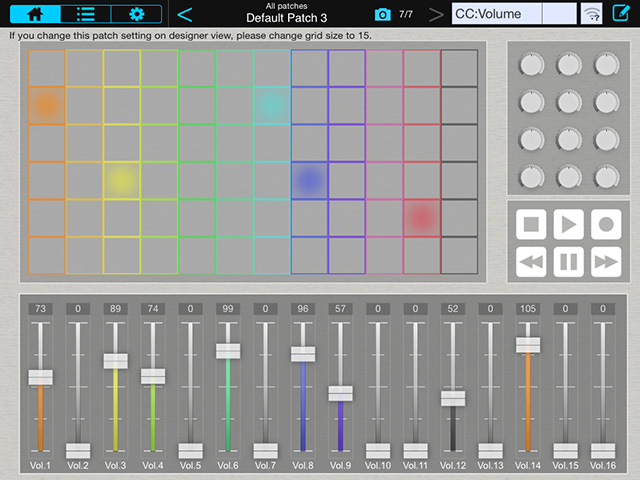Click the value 73 above Vol.1
Viewport: 640px width, 480px height.
click(40, 309)
